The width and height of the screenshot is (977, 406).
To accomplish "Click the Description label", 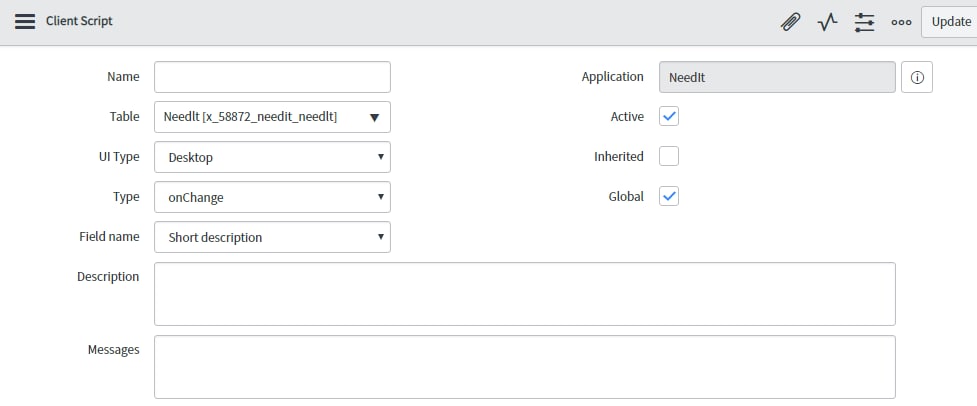I will [x=108, y=276].
